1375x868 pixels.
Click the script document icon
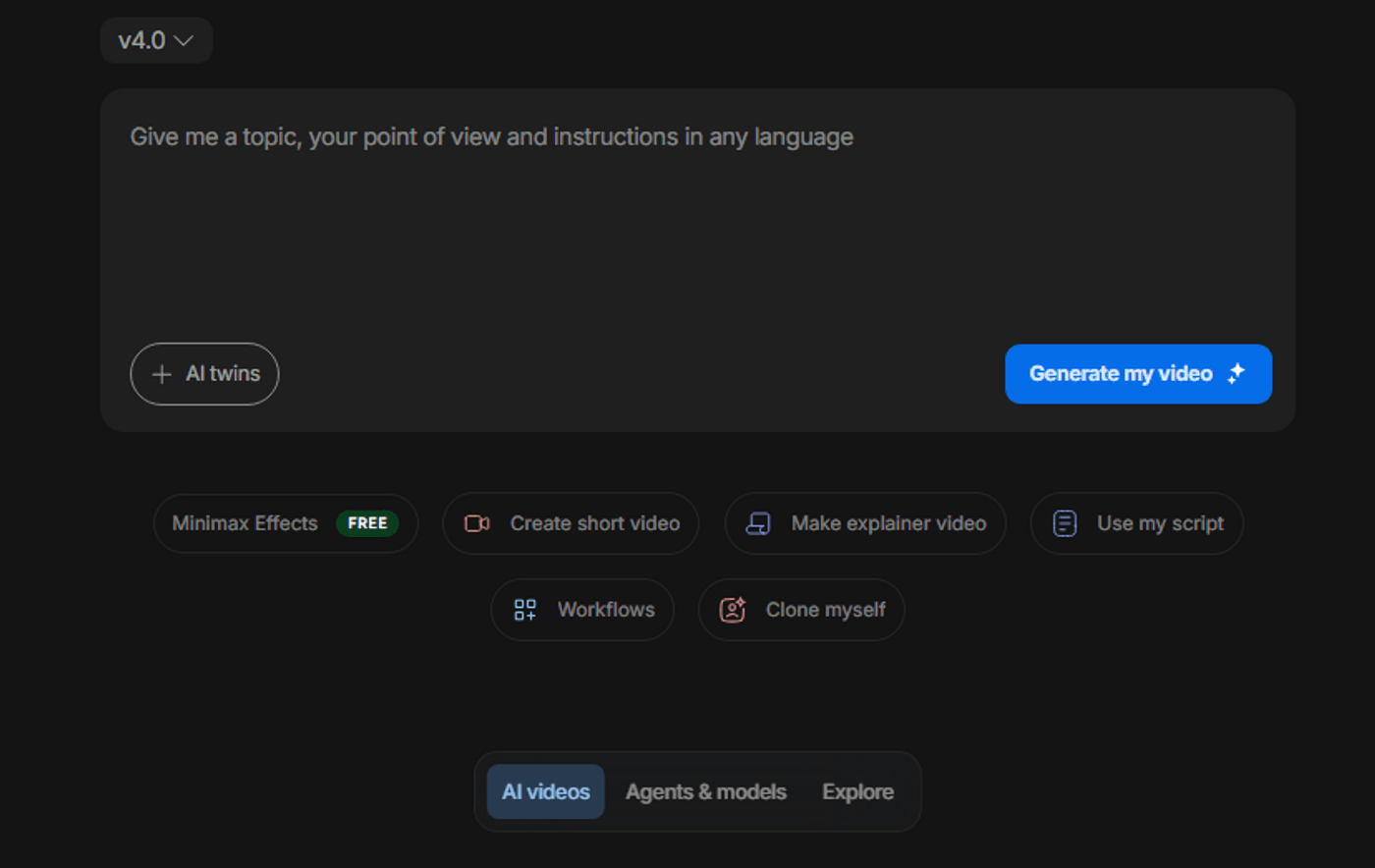[x=1065, y=523]
